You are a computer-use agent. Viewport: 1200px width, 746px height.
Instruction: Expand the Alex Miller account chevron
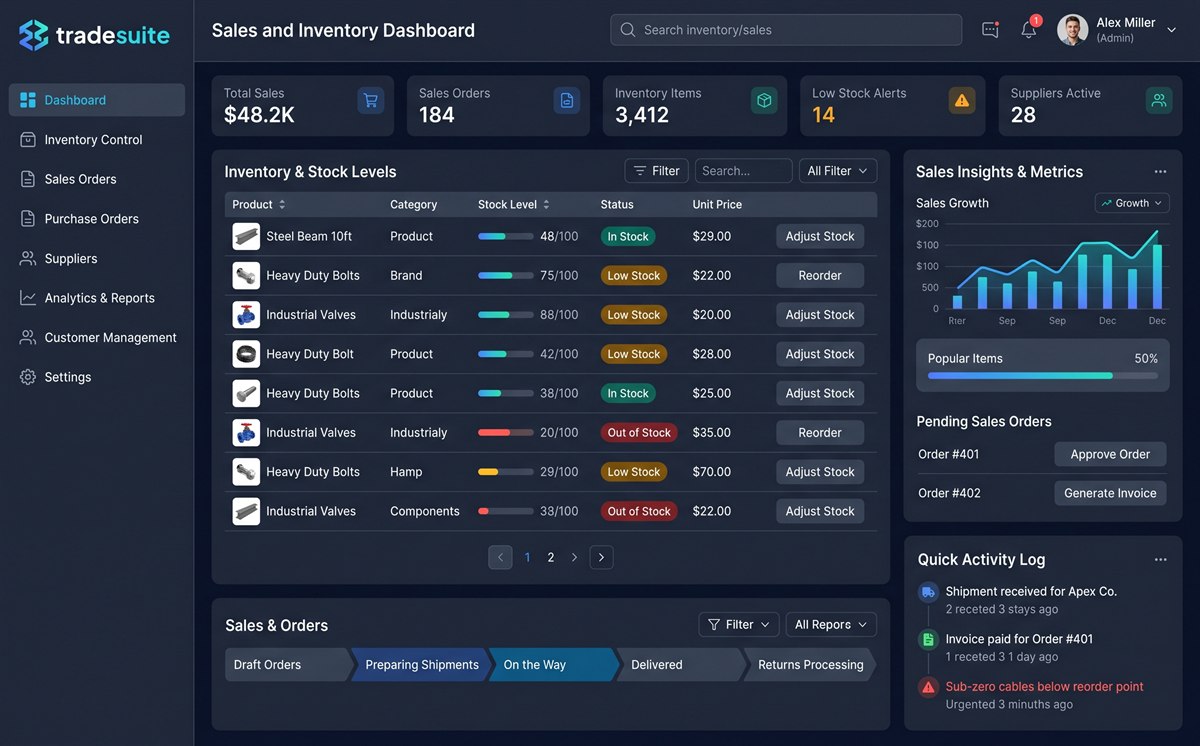click(x=1172, y=30)
